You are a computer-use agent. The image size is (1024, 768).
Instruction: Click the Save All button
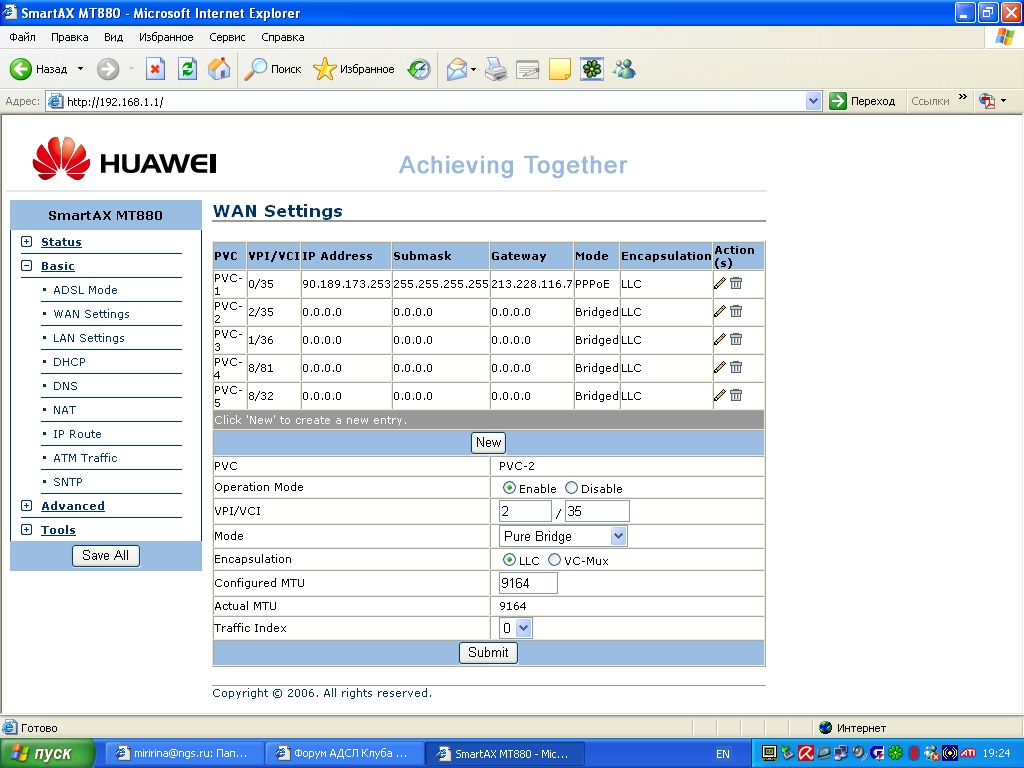tap(105, 556)
